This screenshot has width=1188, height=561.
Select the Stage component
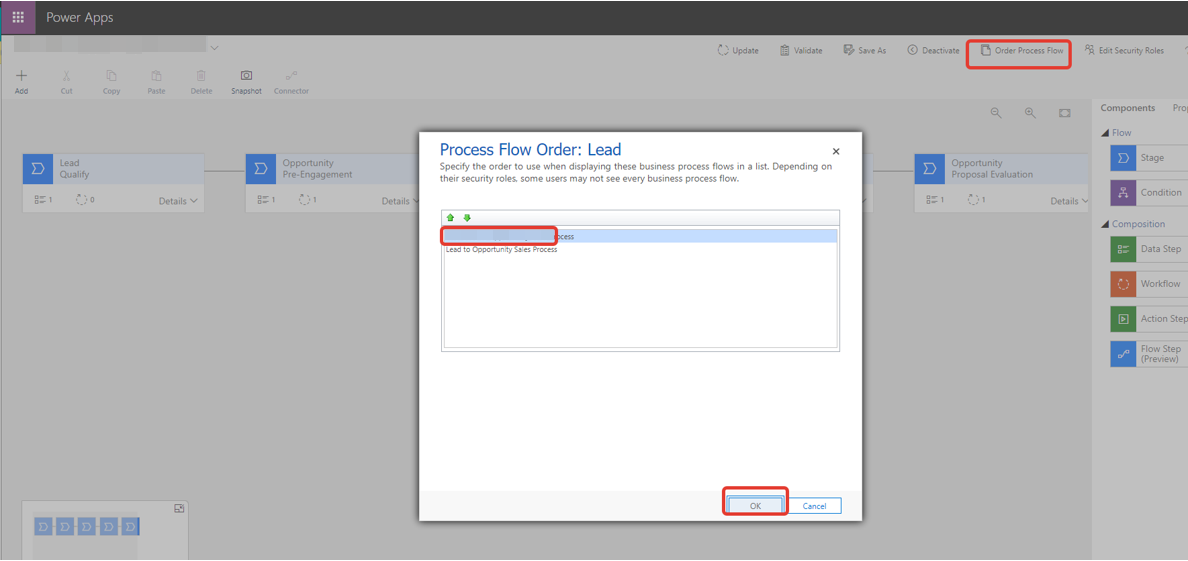point(1149,158)
